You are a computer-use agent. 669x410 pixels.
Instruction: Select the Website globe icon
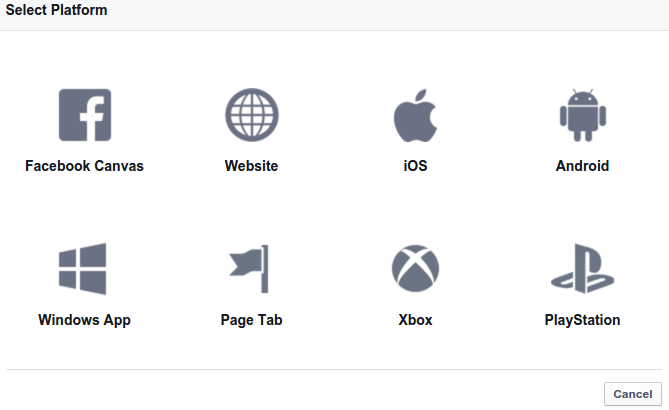(252, 115)
